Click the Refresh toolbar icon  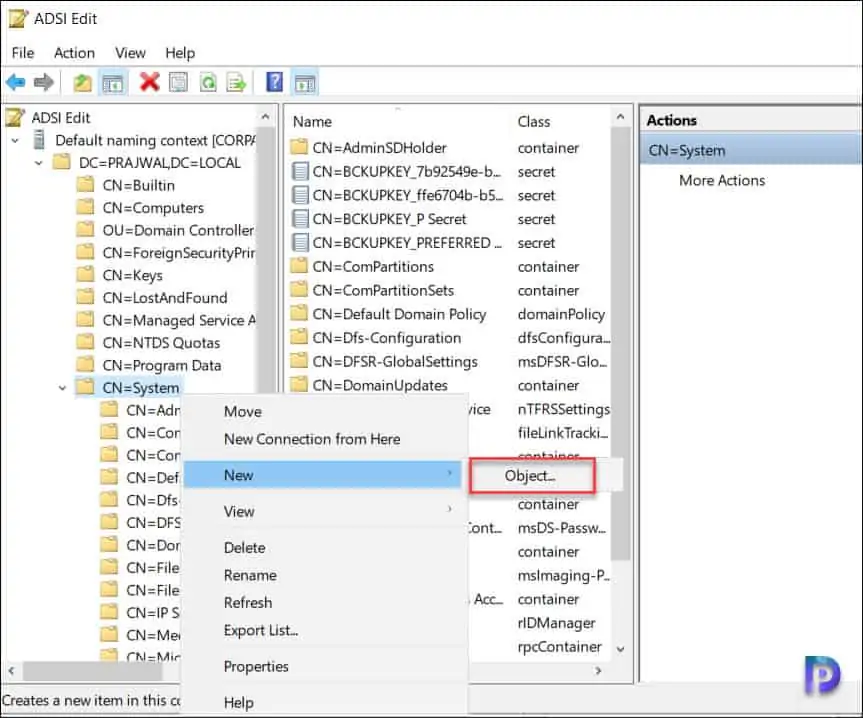[207, 83]
